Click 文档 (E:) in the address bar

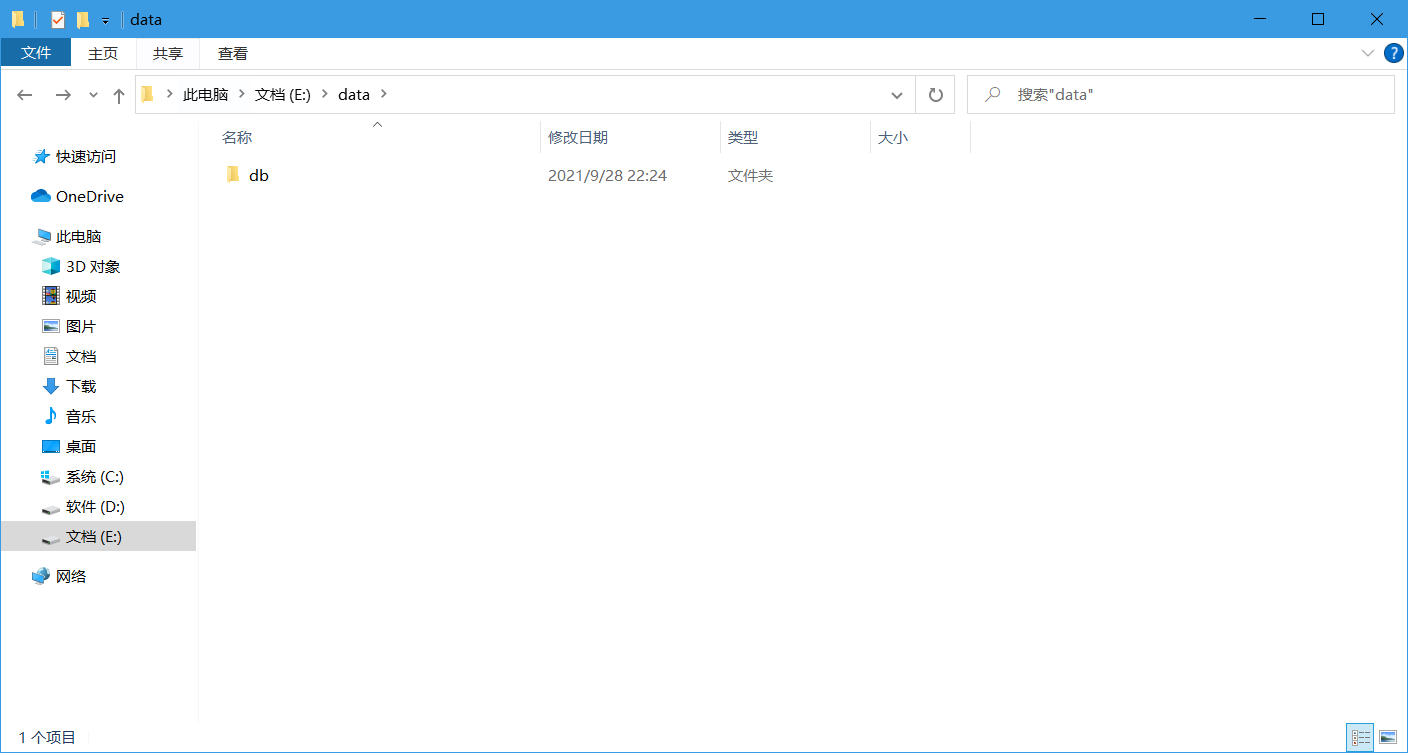pos(283,95)
